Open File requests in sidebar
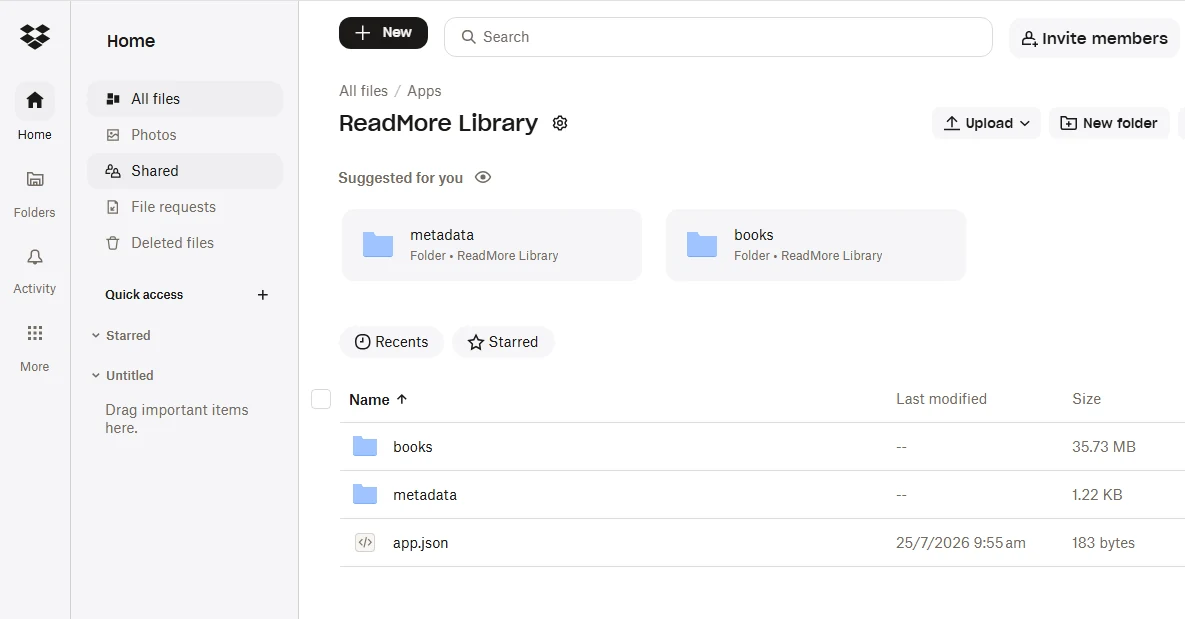 (x=185, y=207)
